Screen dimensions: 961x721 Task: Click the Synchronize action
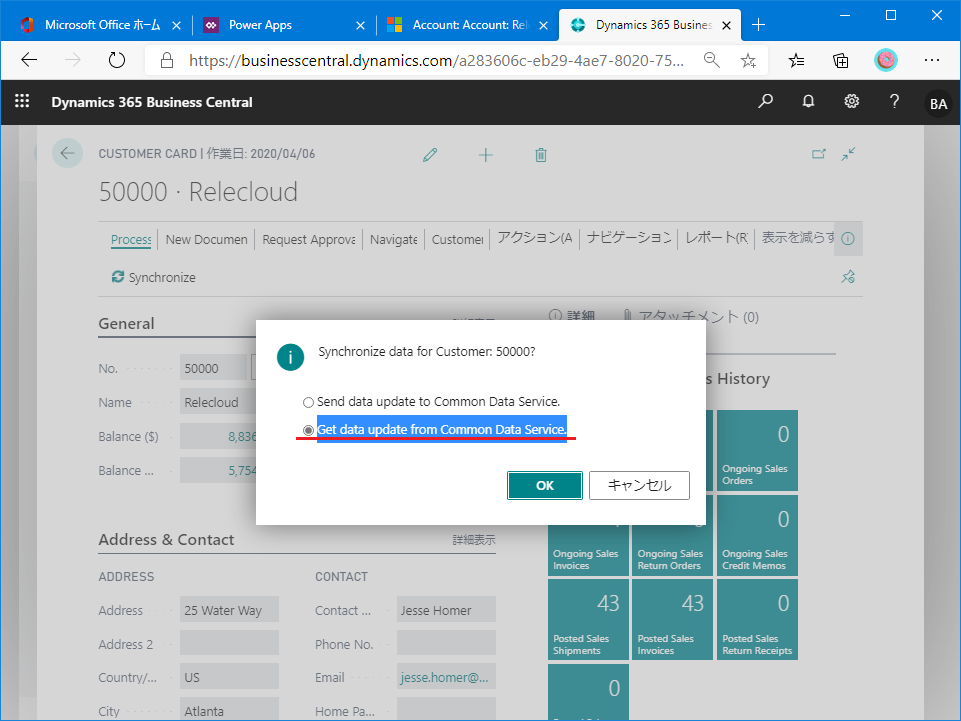[153, 277]
